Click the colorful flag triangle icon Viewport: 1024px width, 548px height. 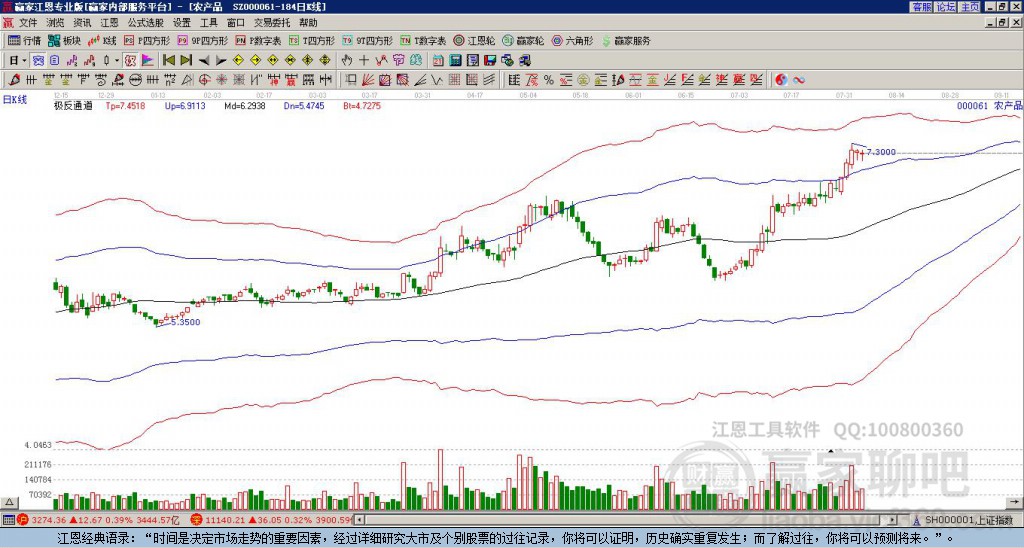148,61
